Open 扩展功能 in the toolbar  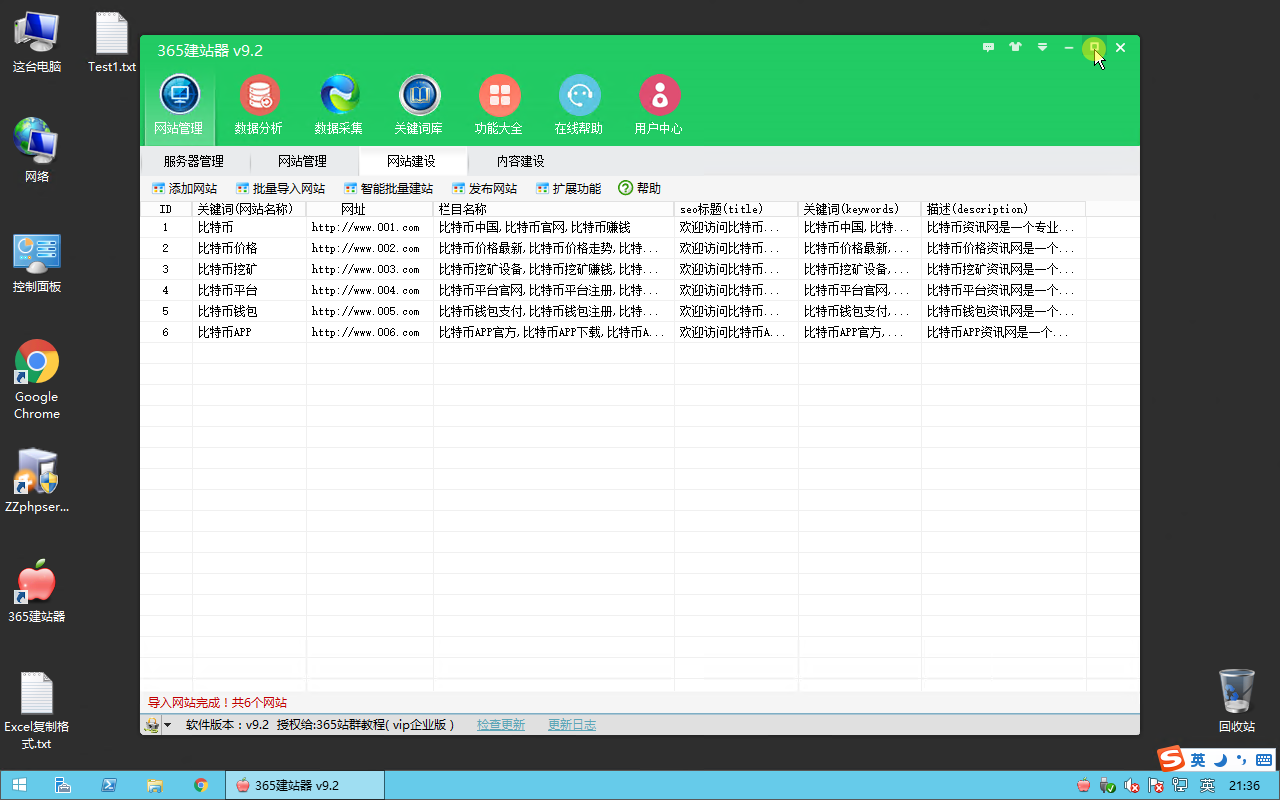568,188
